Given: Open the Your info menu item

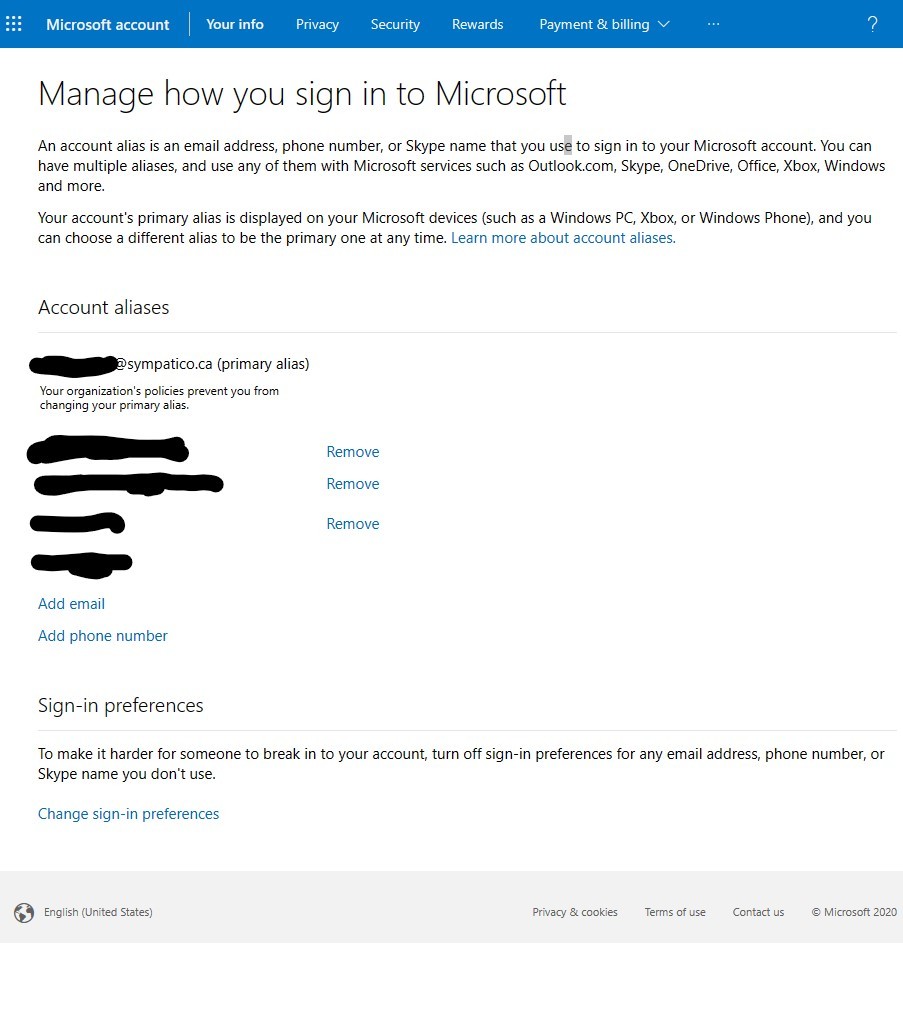Looking at the screenshot, I should point(234,24).
